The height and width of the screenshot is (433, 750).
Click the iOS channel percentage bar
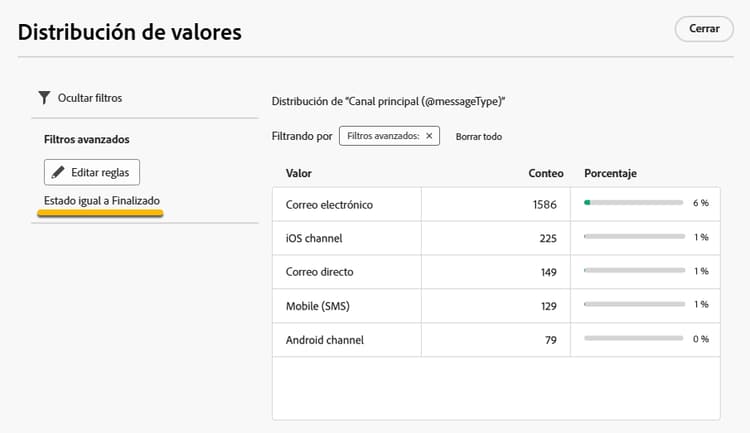633,238
